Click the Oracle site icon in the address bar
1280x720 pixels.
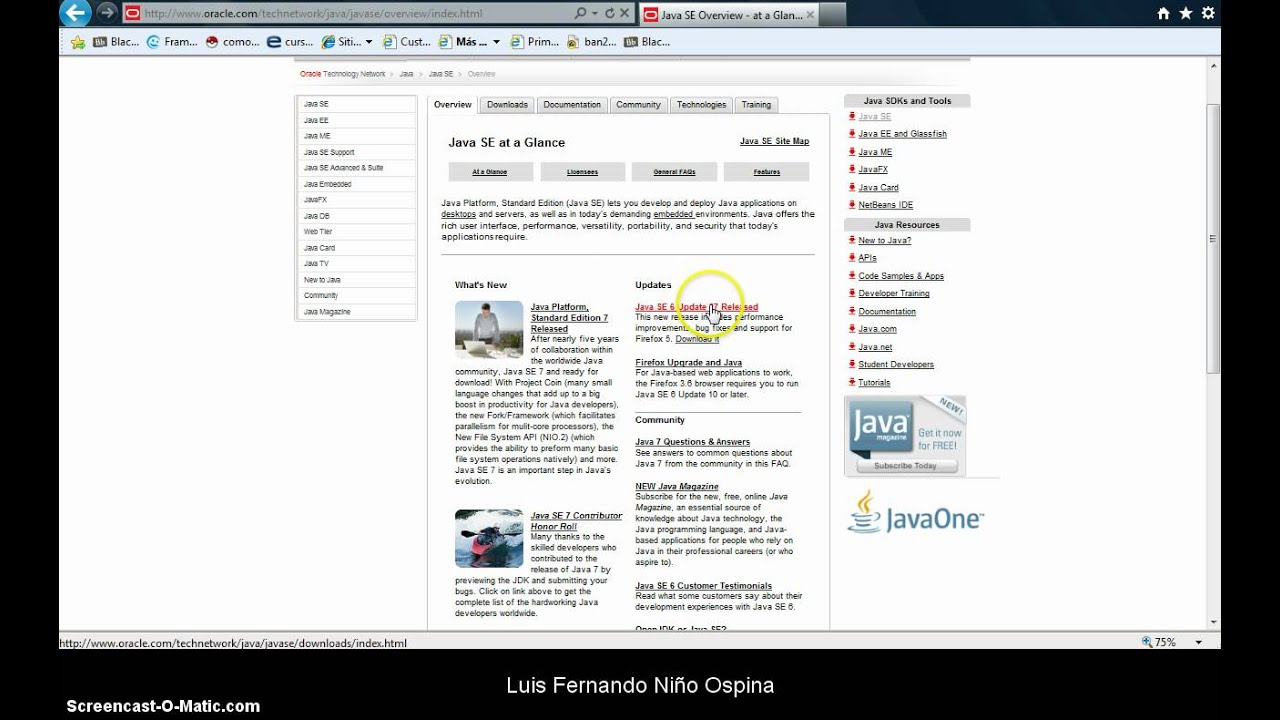[x=132, y=13]
